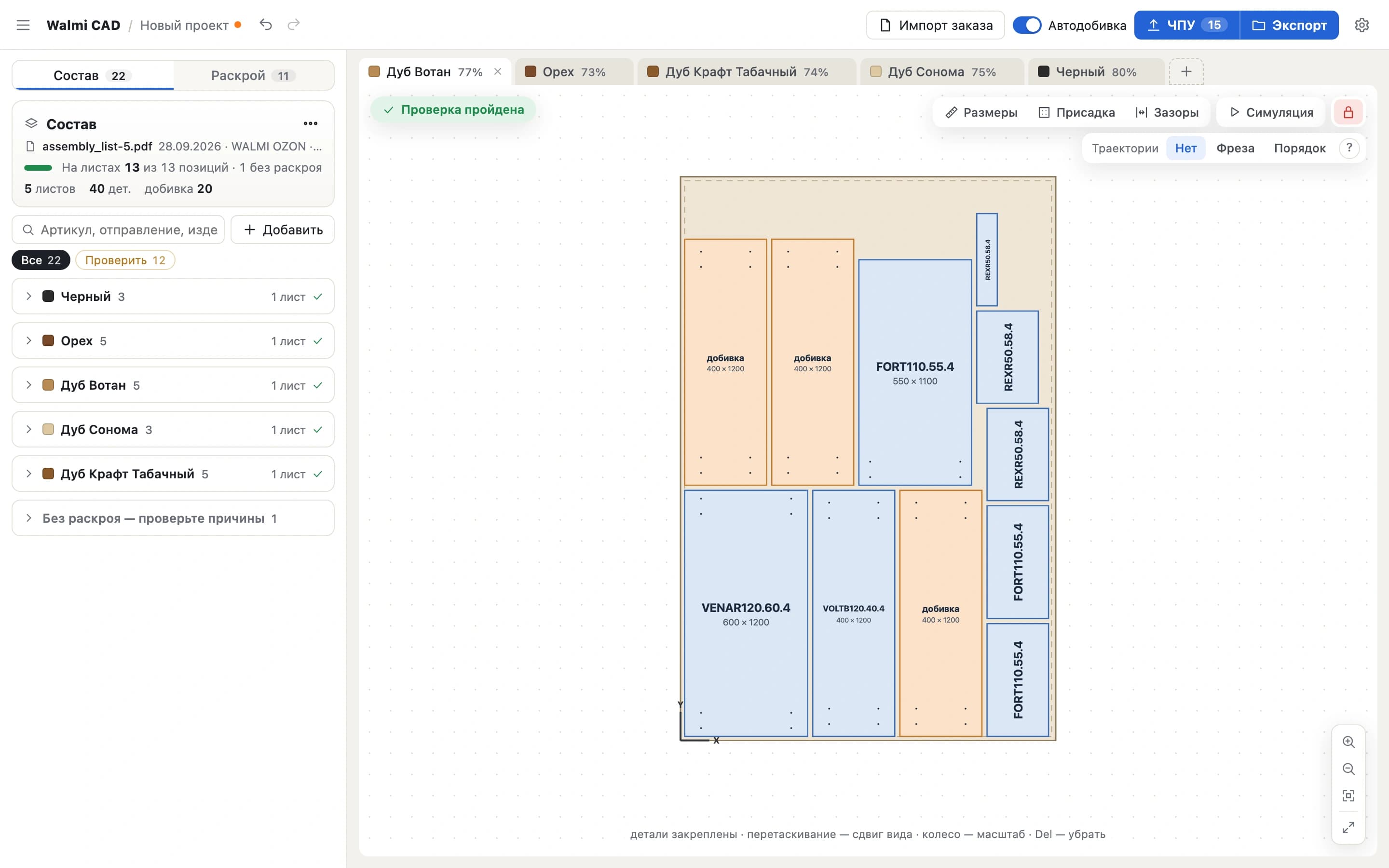
Task: Set trajectories to Фреза
Action: pyautogui.click(x=1235, y=148)
